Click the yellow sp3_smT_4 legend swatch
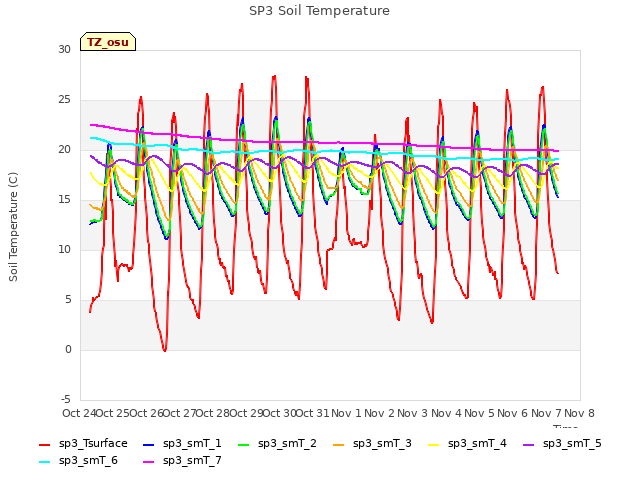Viewport: 640px width, 480px height. click(433, 444)
